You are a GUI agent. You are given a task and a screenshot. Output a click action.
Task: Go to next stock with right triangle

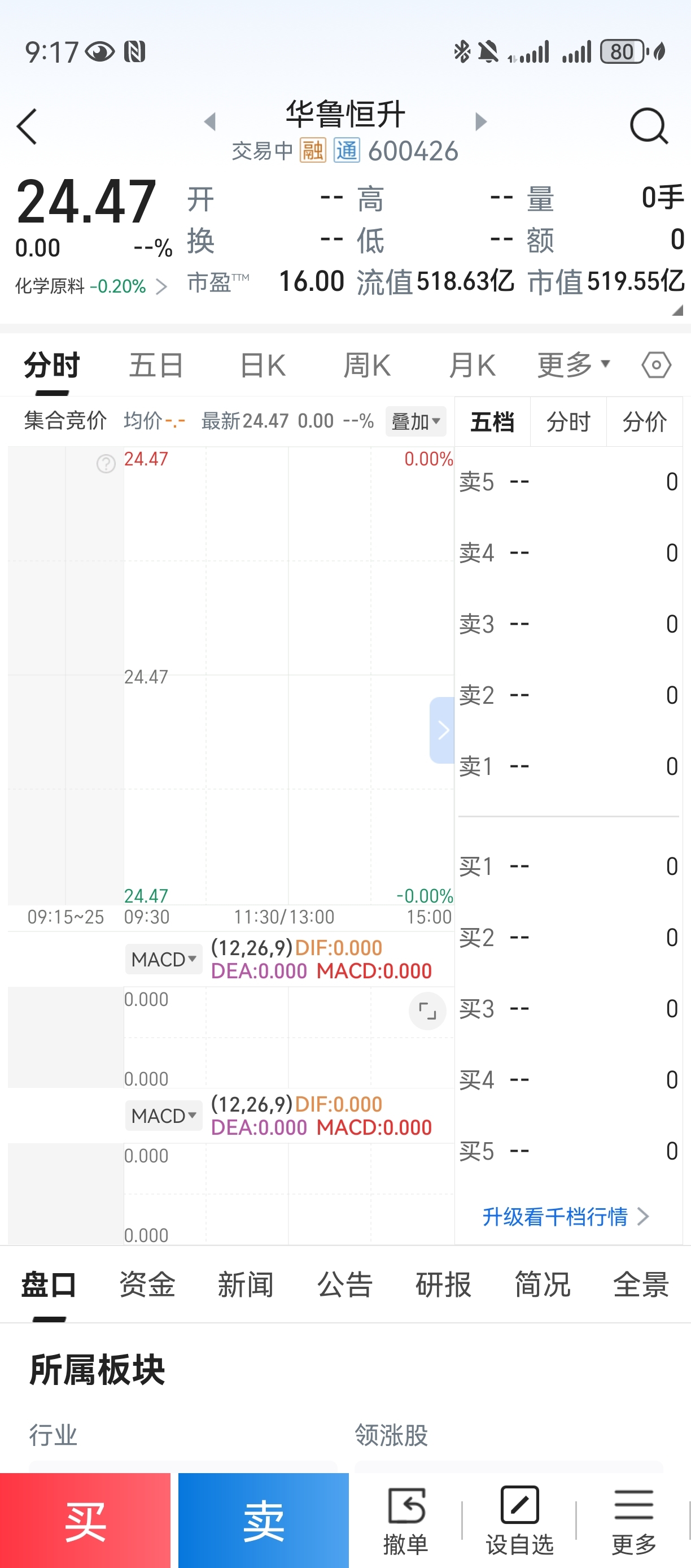click(x=480, y=122)
